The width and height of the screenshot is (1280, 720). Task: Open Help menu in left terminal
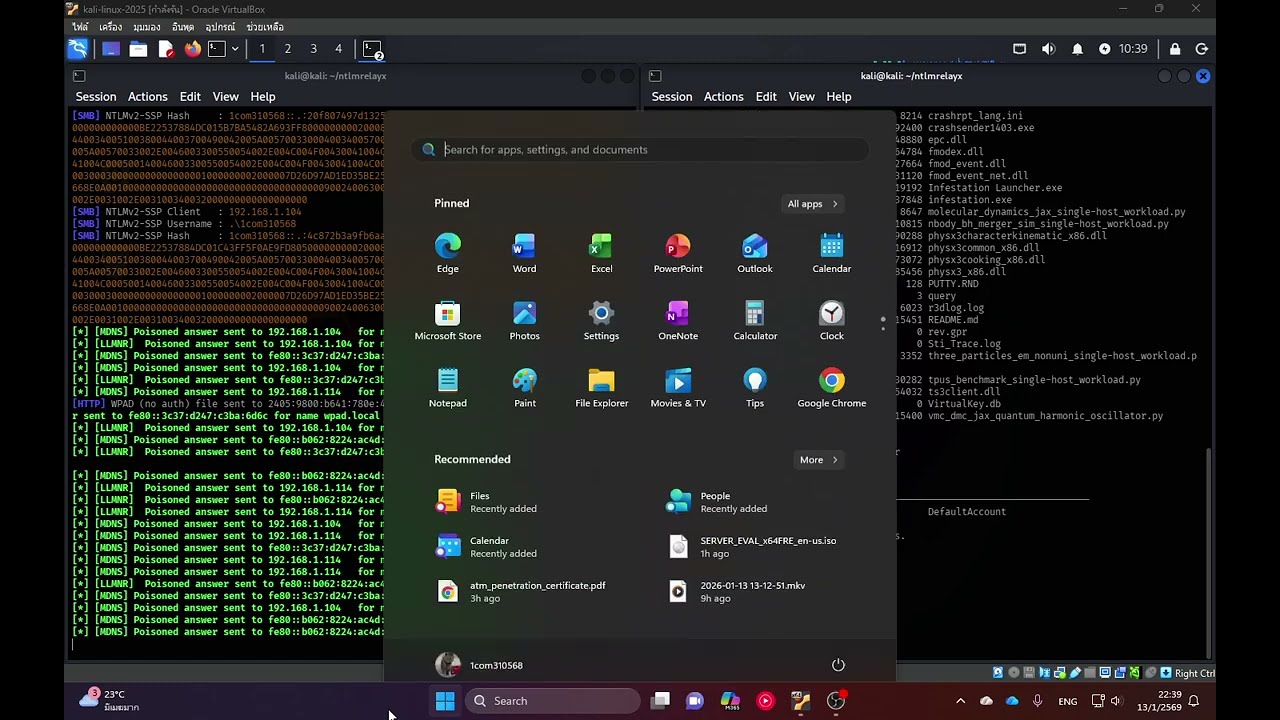pos(263,97)
